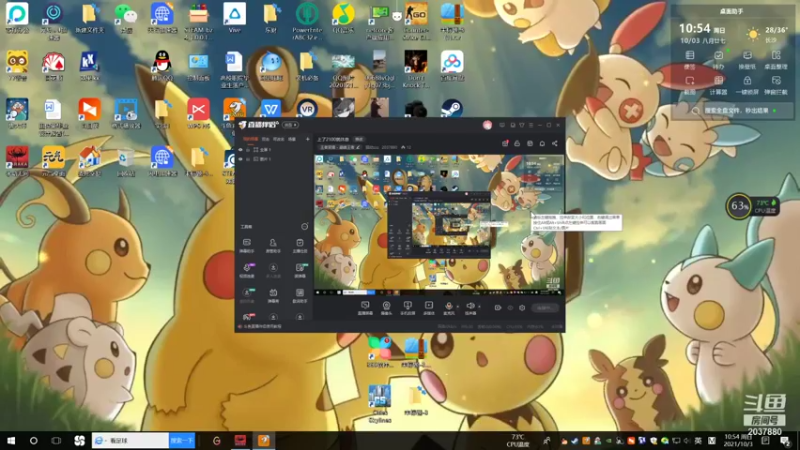Image resolution: width=800 pixels, height=450 pixels.
Task: Expand speaker options arrow in Douyu
Action: pyautogui.click(x=479, y=307)
